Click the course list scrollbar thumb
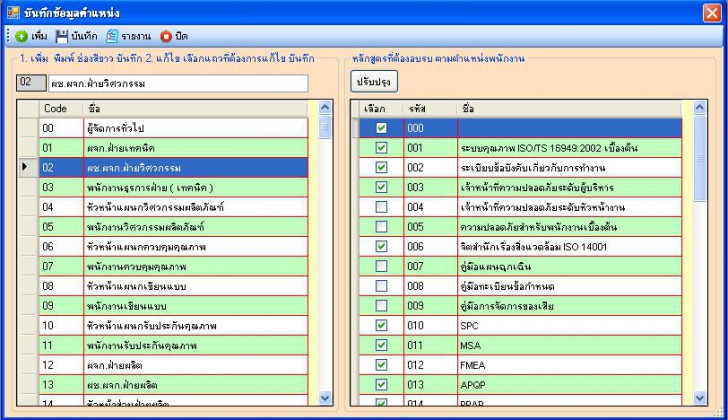Screen dimensions: 728x420 [700, 158]
